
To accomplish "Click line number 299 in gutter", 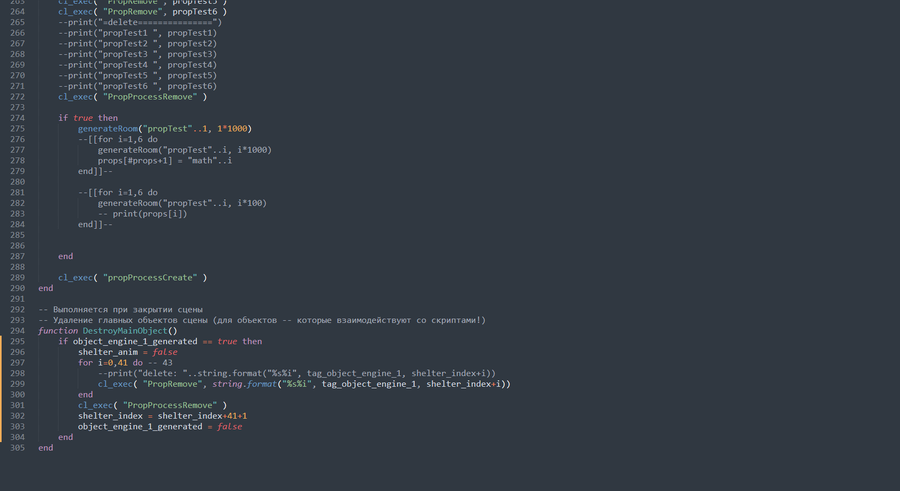I will pyautogui.click(x=17, y=384).
